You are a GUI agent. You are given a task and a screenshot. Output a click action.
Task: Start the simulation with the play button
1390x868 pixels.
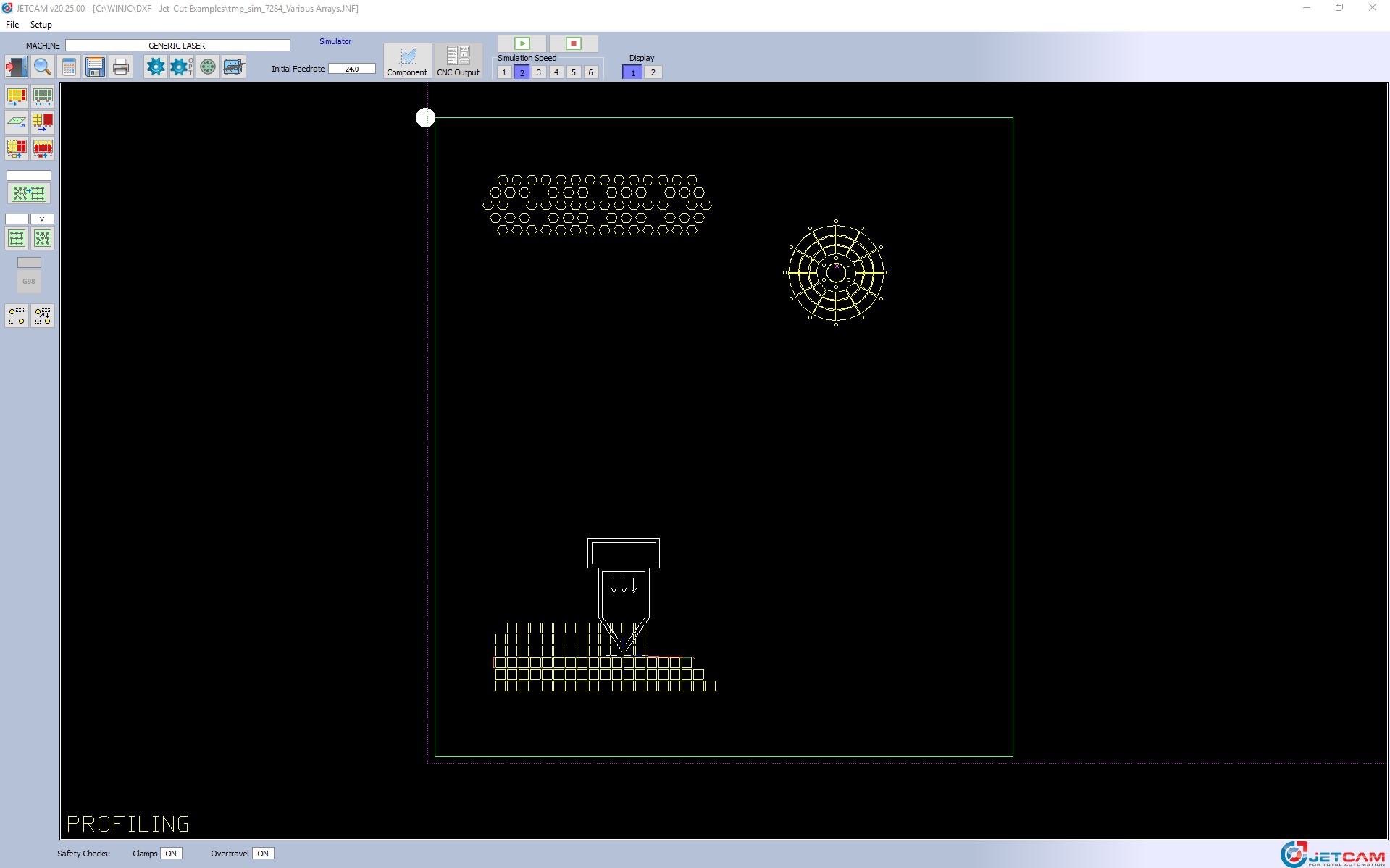click(x=522, y=43)
